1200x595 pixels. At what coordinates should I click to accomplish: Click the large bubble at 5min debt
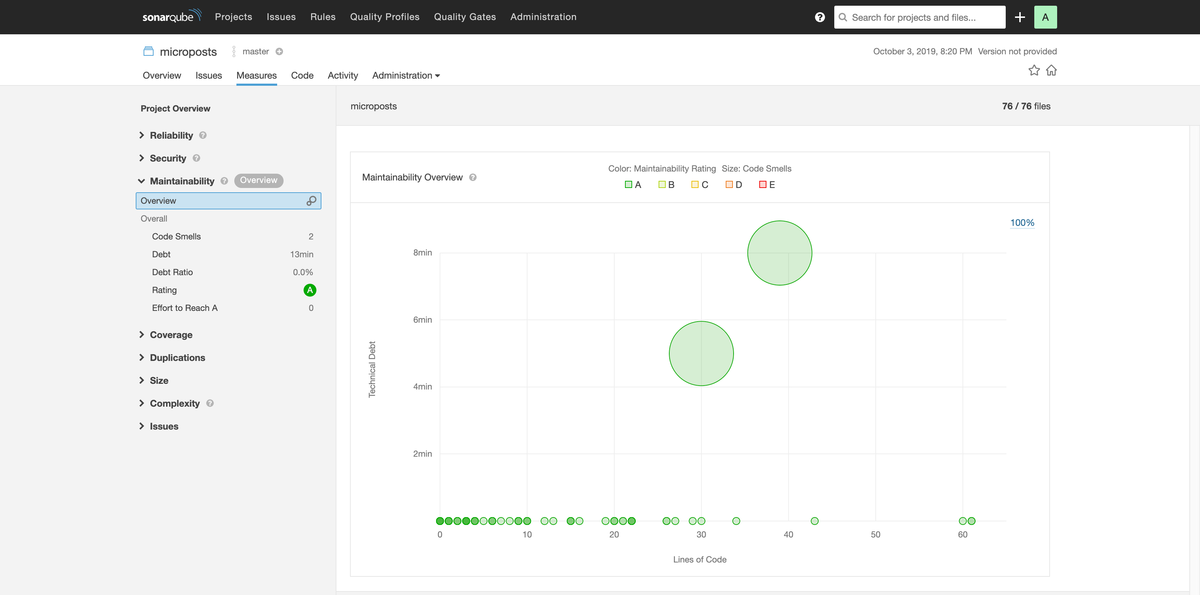coord(701,353)
